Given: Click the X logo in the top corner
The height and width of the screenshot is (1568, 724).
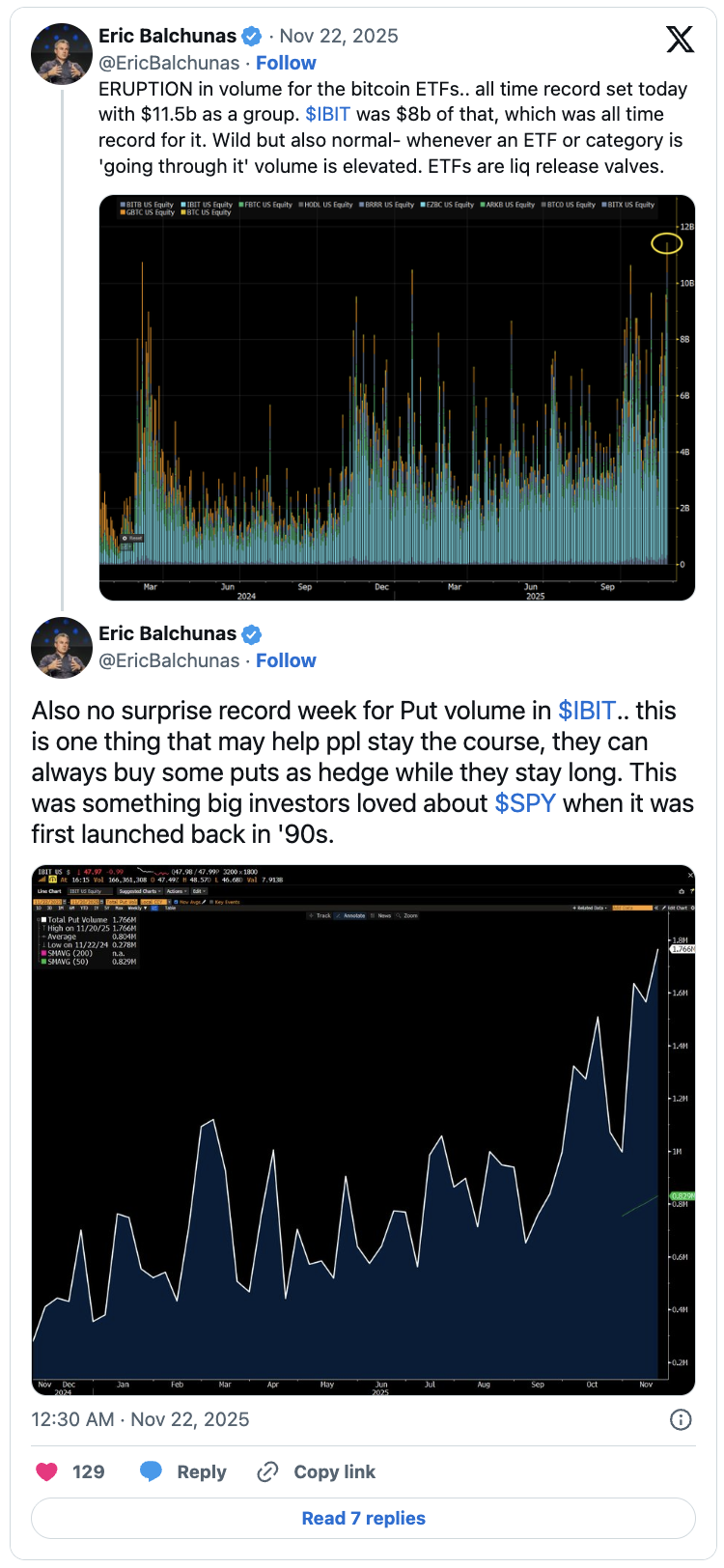Looking at the screenshot, I should click(680, 40).
